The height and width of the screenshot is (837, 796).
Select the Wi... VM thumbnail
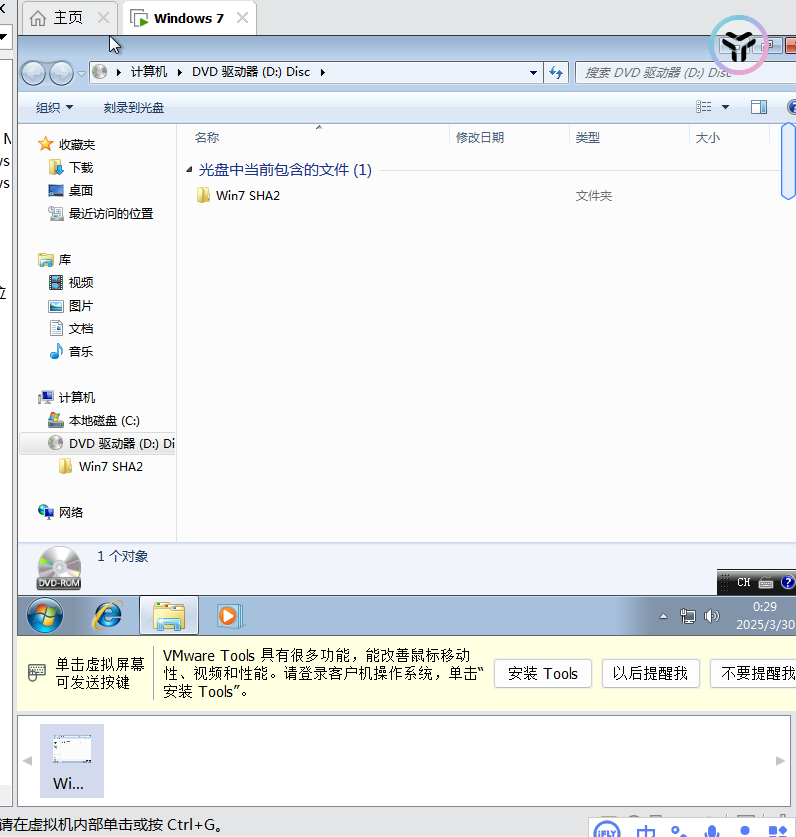(x=72, y=761)
